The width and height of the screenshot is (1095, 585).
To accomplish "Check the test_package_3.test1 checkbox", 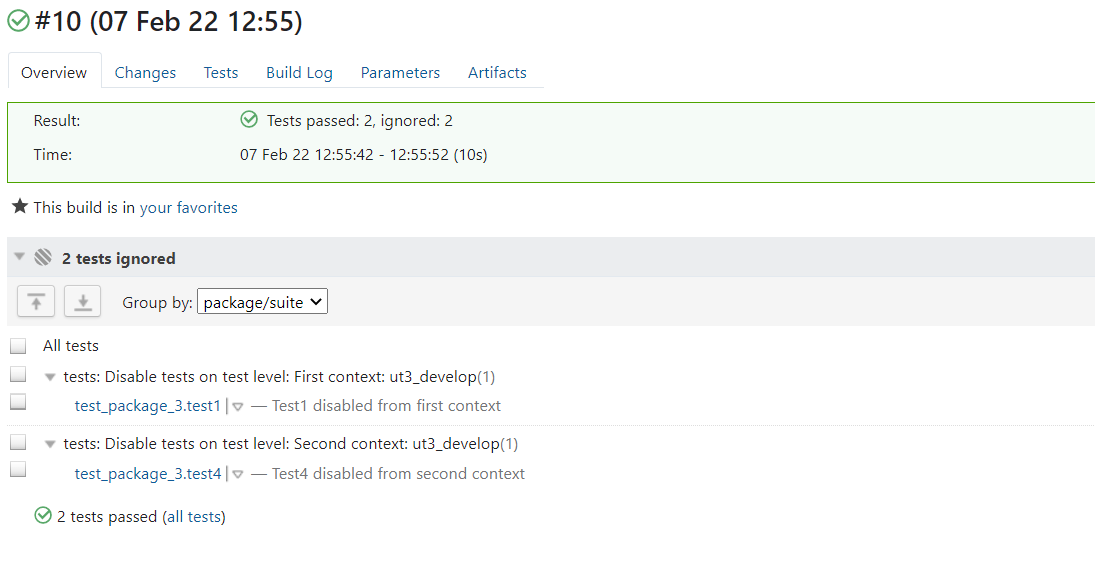I will pyautogui.click(x=18, y=403).
